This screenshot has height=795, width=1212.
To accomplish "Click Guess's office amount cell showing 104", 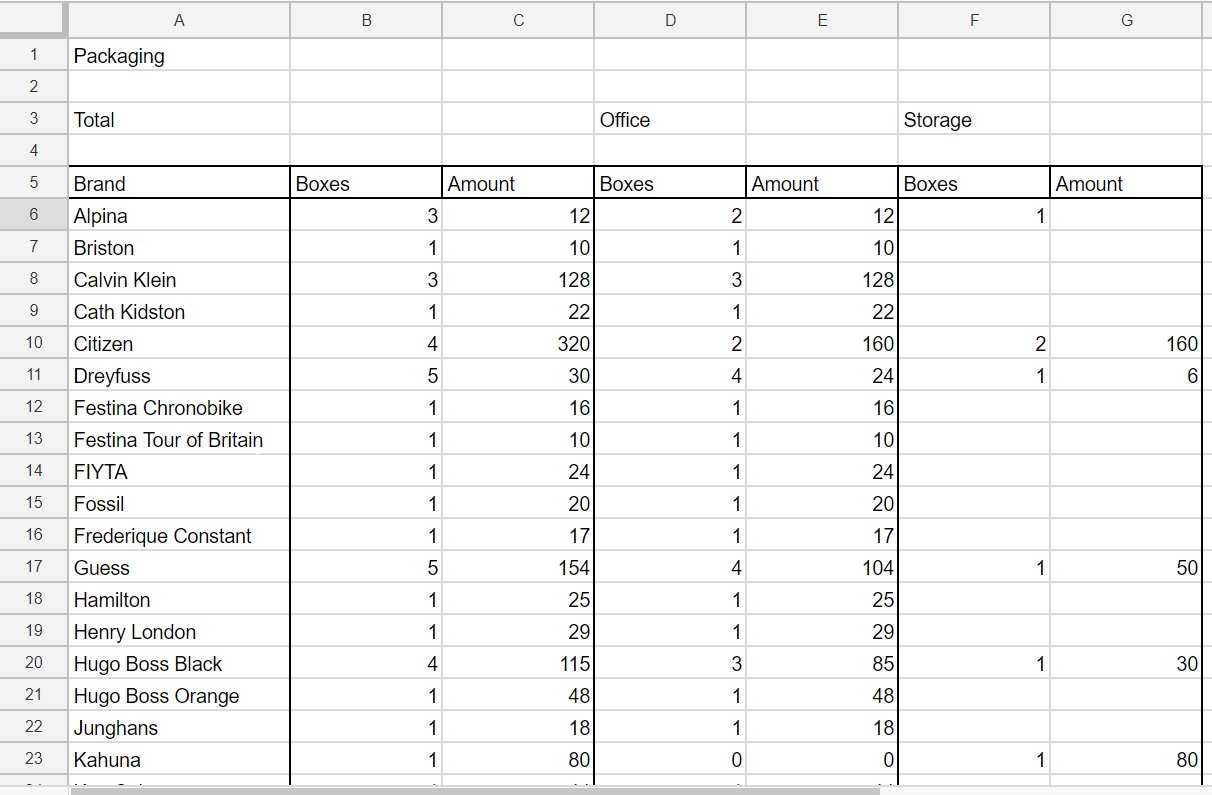I will [822, 568].
